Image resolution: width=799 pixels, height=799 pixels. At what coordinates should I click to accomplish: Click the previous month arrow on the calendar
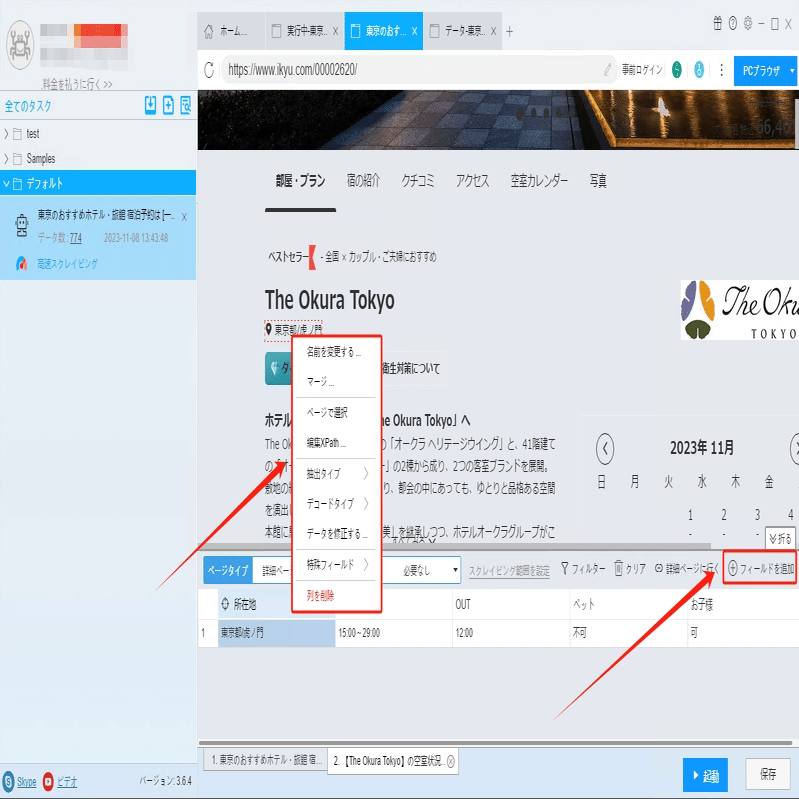(x=605, y=448)
